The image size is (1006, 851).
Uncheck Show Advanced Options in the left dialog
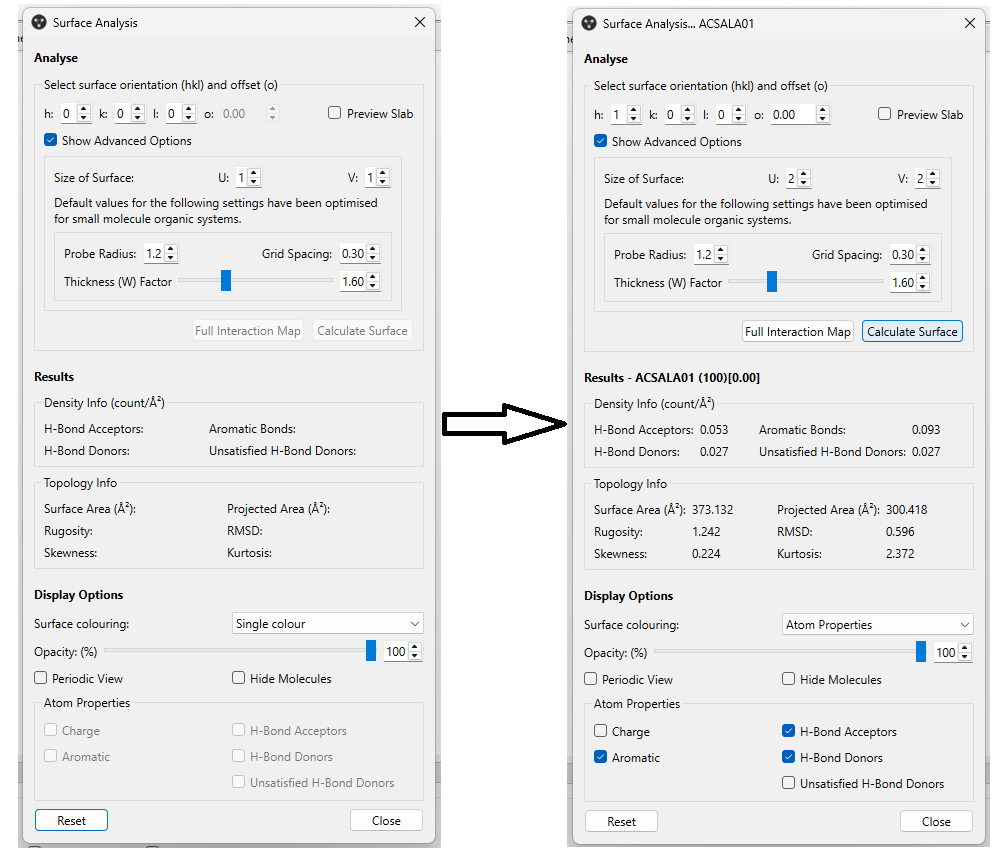point(50,141)
